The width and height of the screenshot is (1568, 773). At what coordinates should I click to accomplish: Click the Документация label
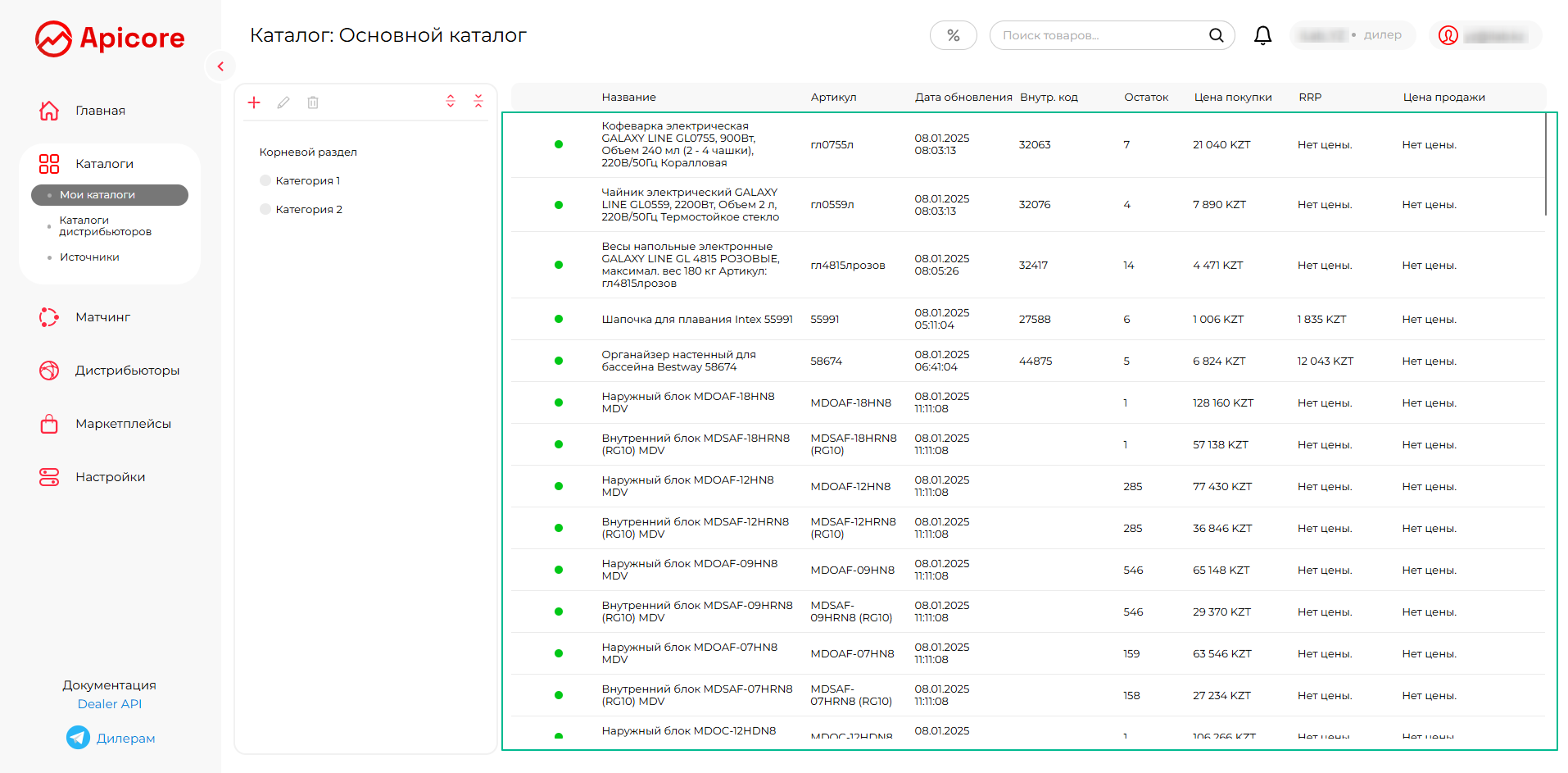point(110,685)
